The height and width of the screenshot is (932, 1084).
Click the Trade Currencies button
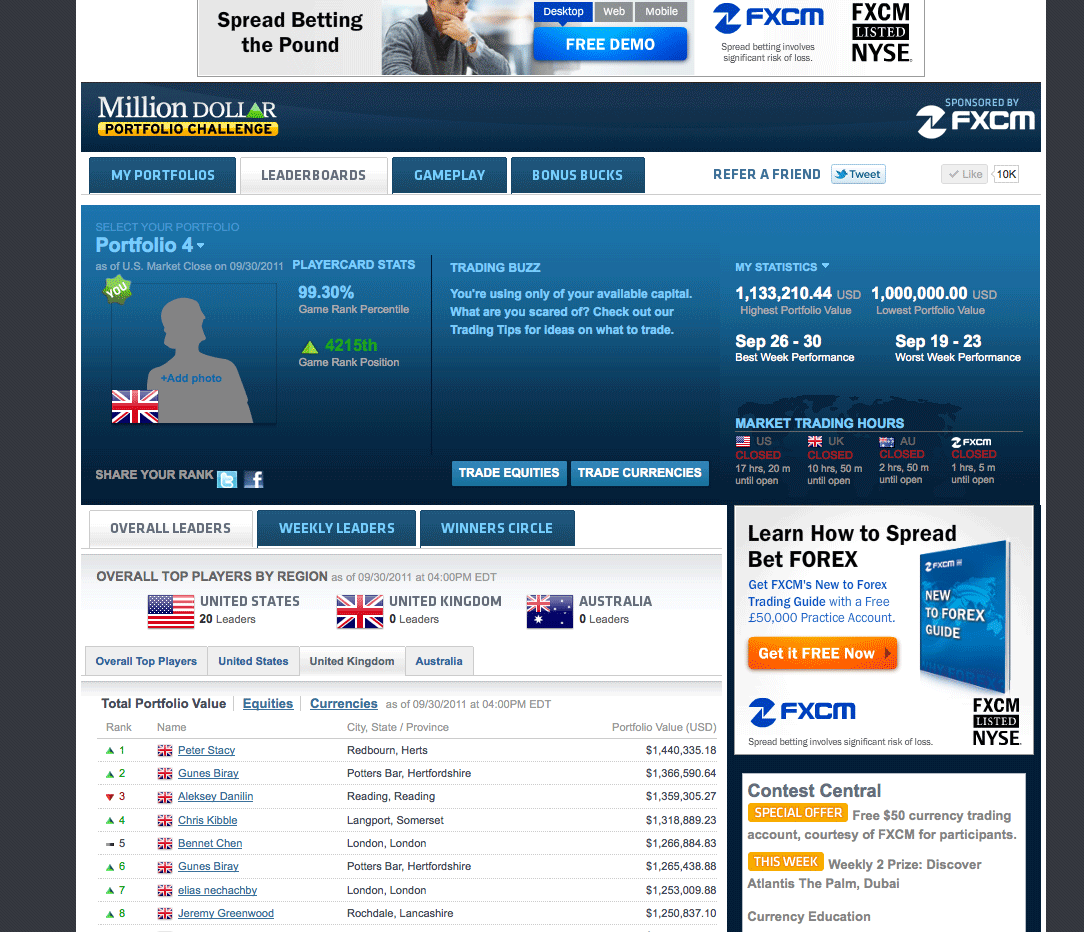tap(639, 473)
